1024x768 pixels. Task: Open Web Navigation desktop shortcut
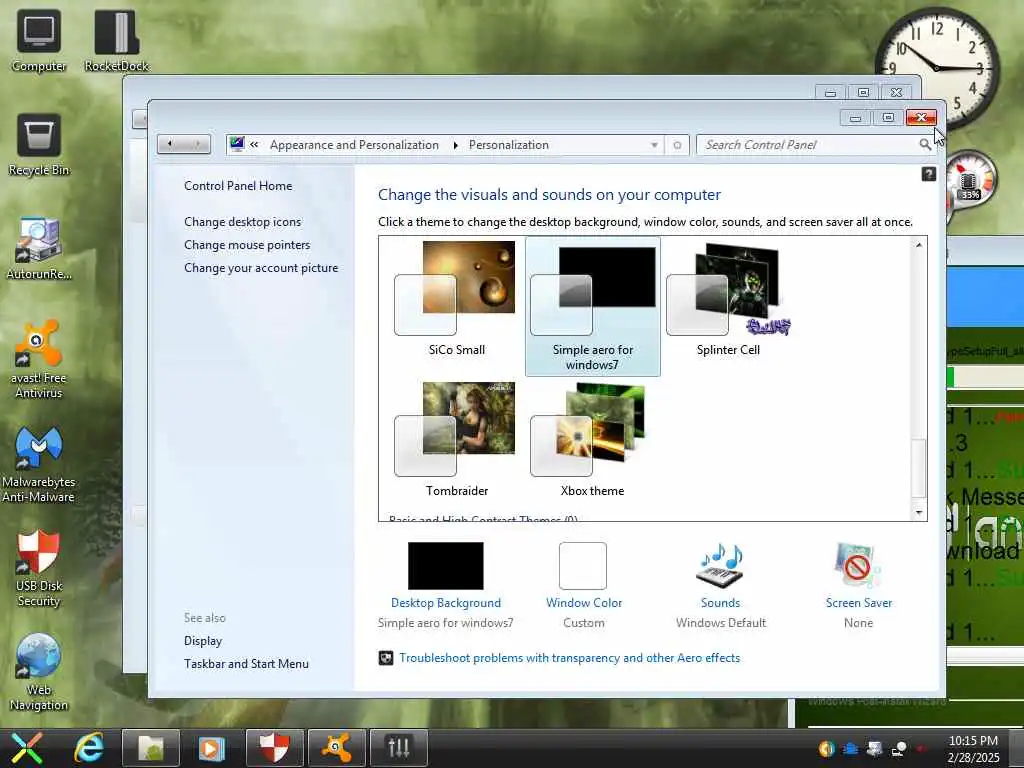(x=39, y=672)
